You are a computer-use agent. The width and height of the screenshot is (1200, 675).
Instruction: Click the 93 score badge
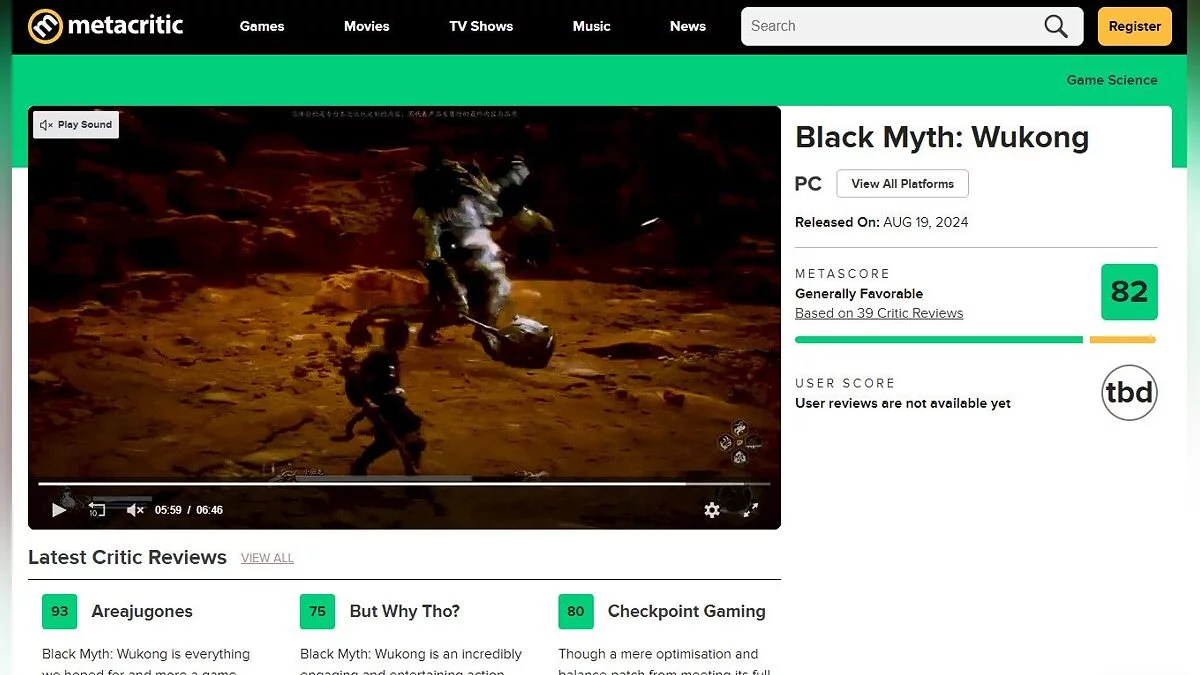[60, 612]
